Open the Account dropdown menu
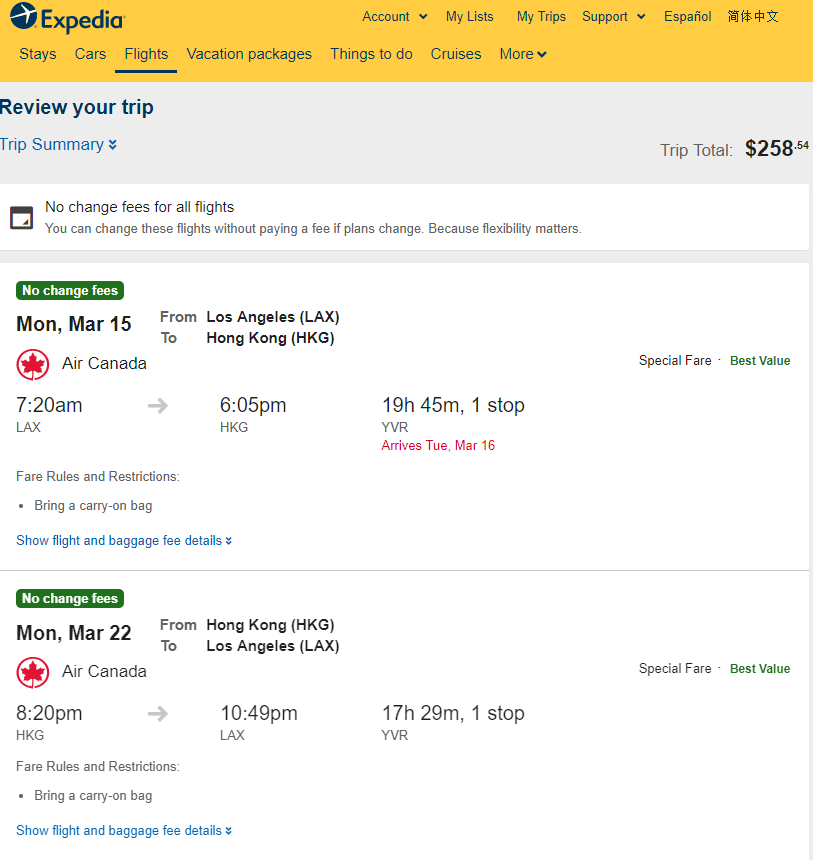Image resolution: width=813 pixels, height=860 pixels. (394, 16)
